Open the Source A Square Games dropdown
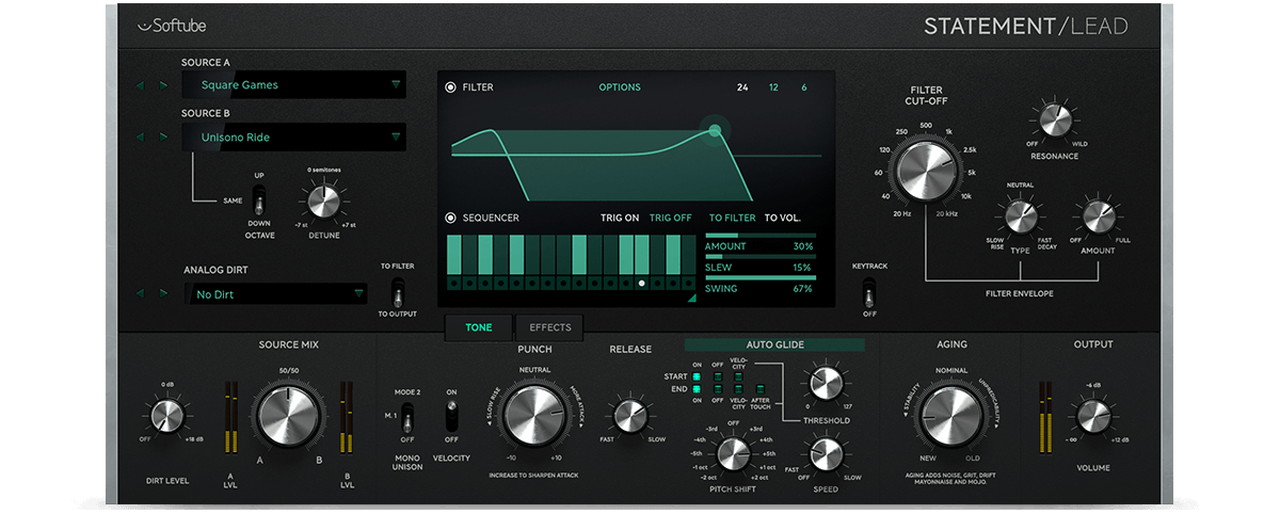1280x514 pixels. [294, 85]
